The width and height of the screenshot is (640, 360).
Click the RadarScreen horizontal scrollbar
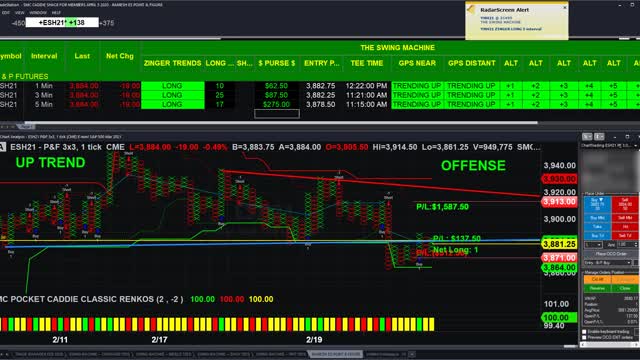282,122
